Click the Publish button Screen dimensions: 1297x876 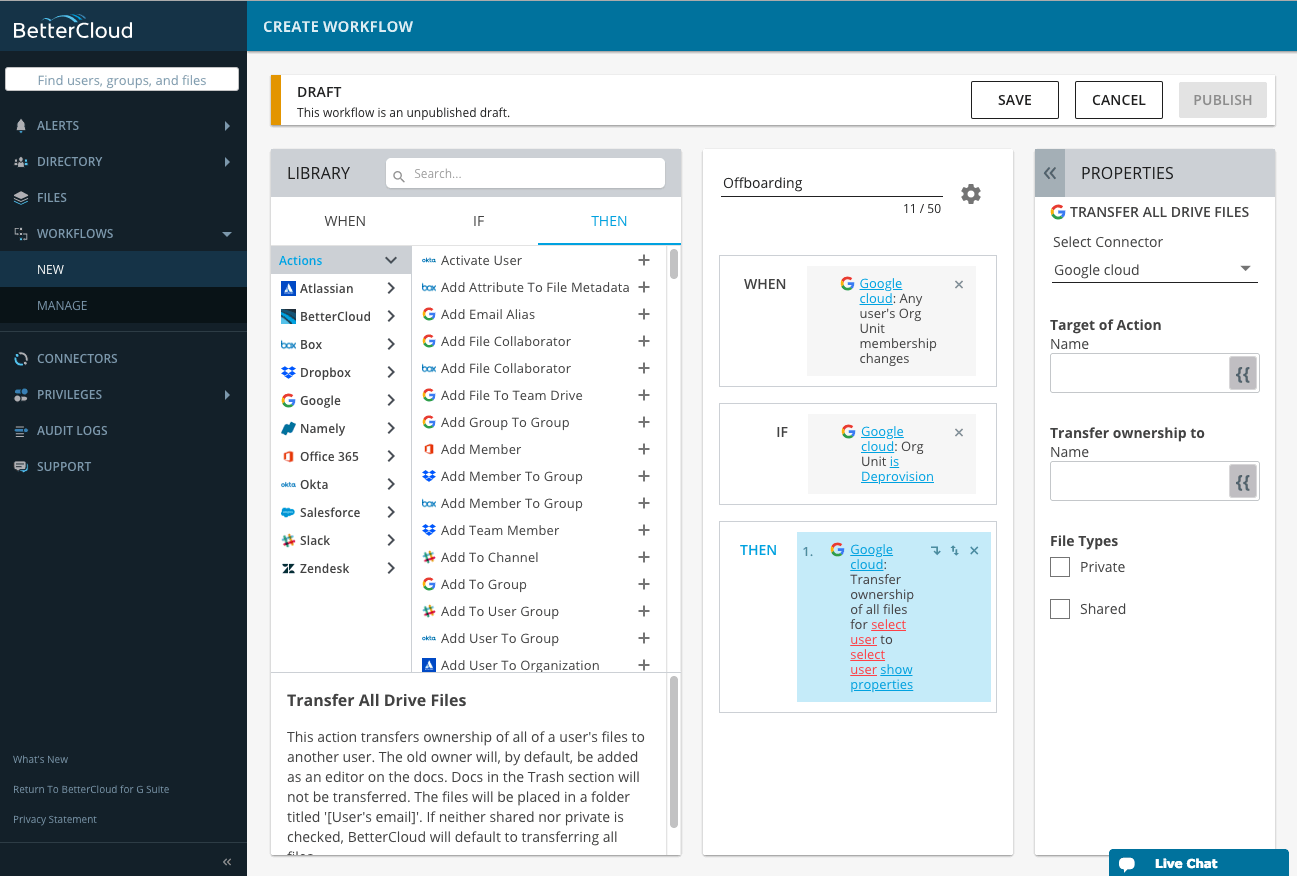[x=1223, y=100]
